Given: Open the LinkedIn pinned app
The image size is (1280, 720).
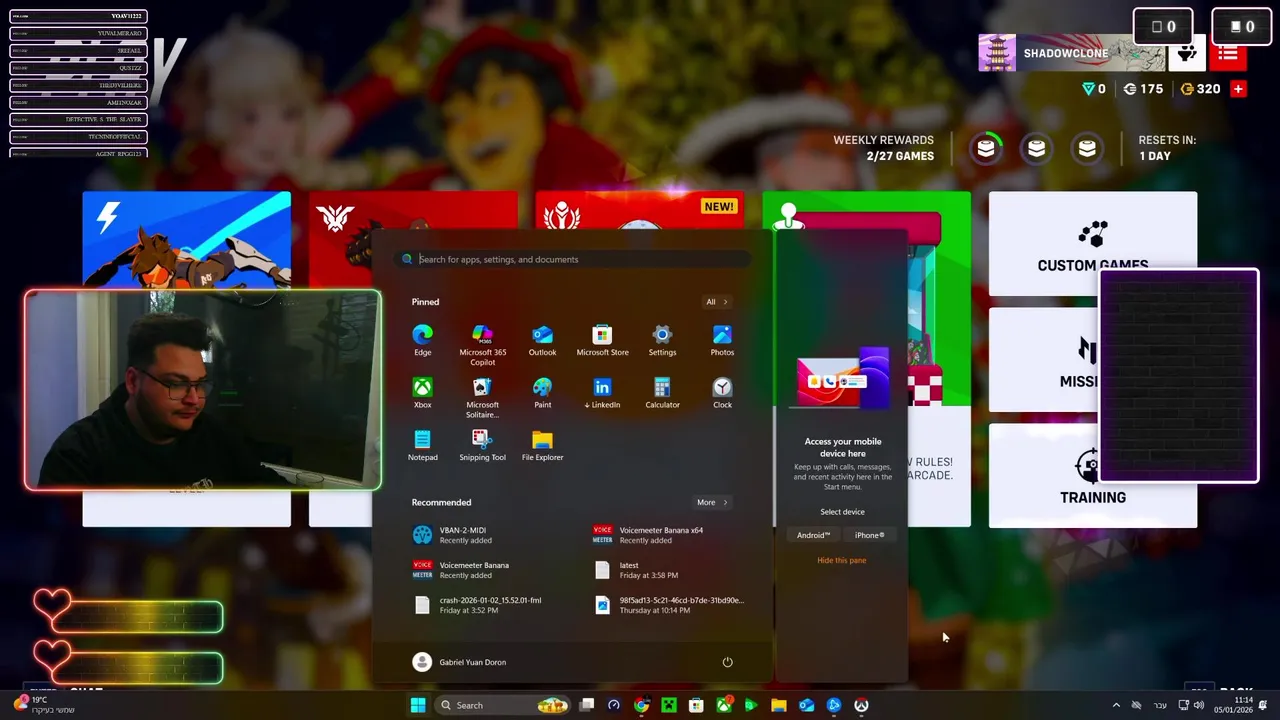Looking at the screenshot, I should tap(602, 393).
